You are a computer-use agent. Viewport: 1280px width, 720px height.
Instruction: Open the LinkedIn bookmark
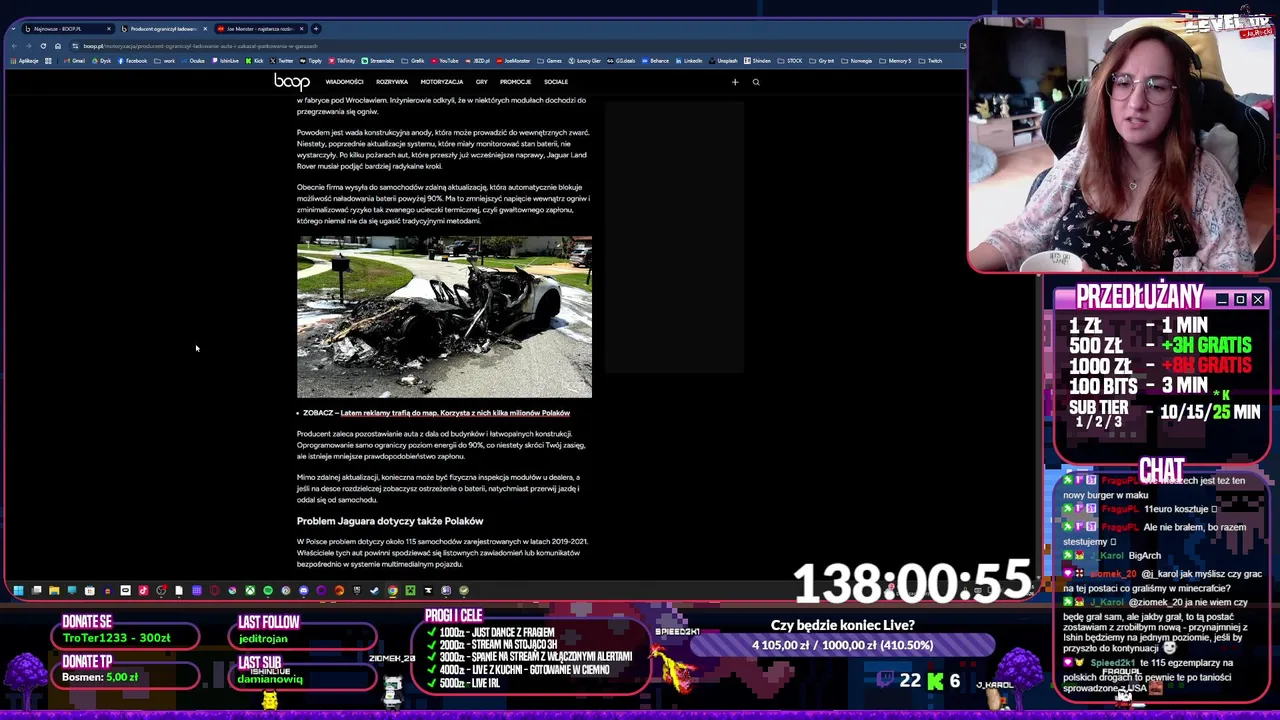pos(689,61)
